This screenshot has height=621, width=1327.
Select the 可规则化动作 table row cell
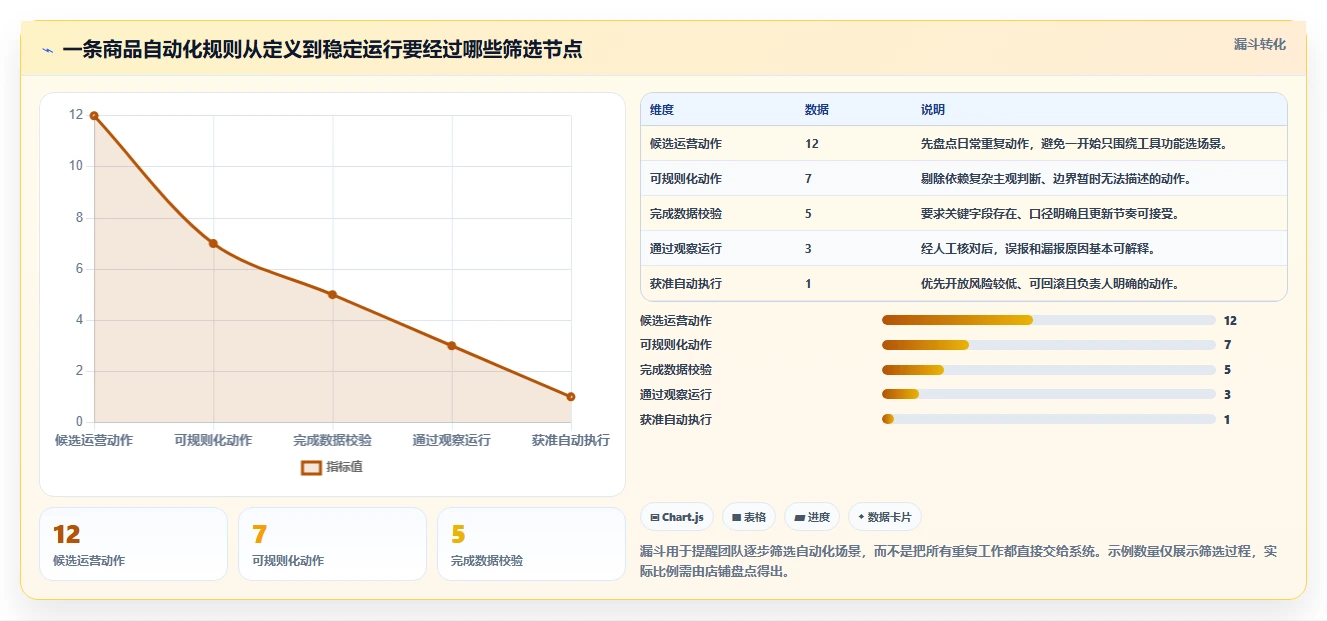[686, 179]
